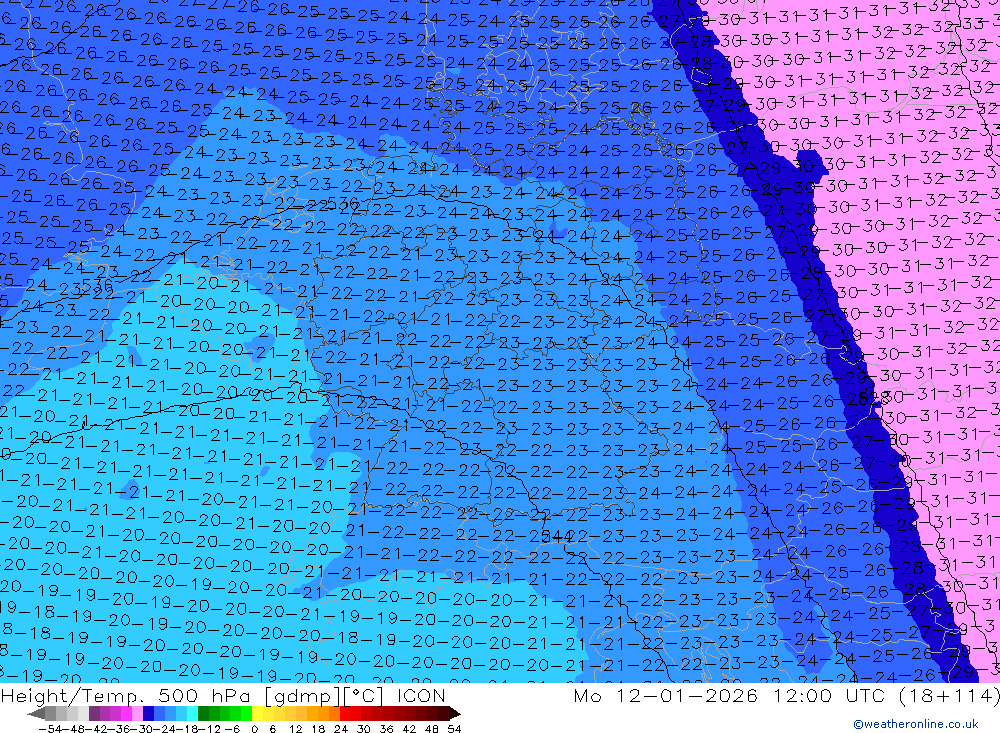This screenshot has width=1000, height=733.
Task: Click the 'ICON' model name label
Action: tap(421, 695)
